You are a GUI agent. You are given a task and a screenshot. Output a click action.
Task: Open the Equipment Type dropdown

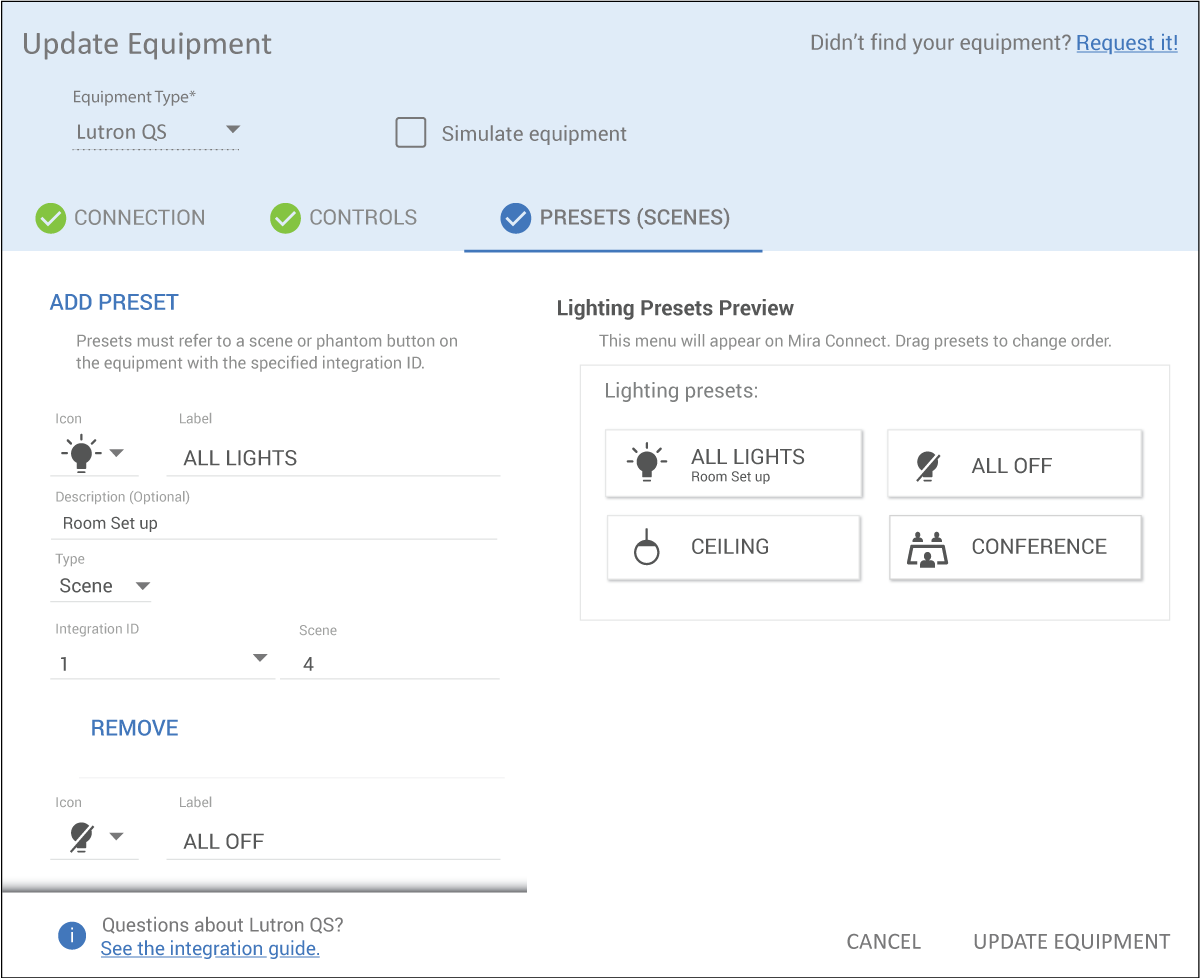156,131
